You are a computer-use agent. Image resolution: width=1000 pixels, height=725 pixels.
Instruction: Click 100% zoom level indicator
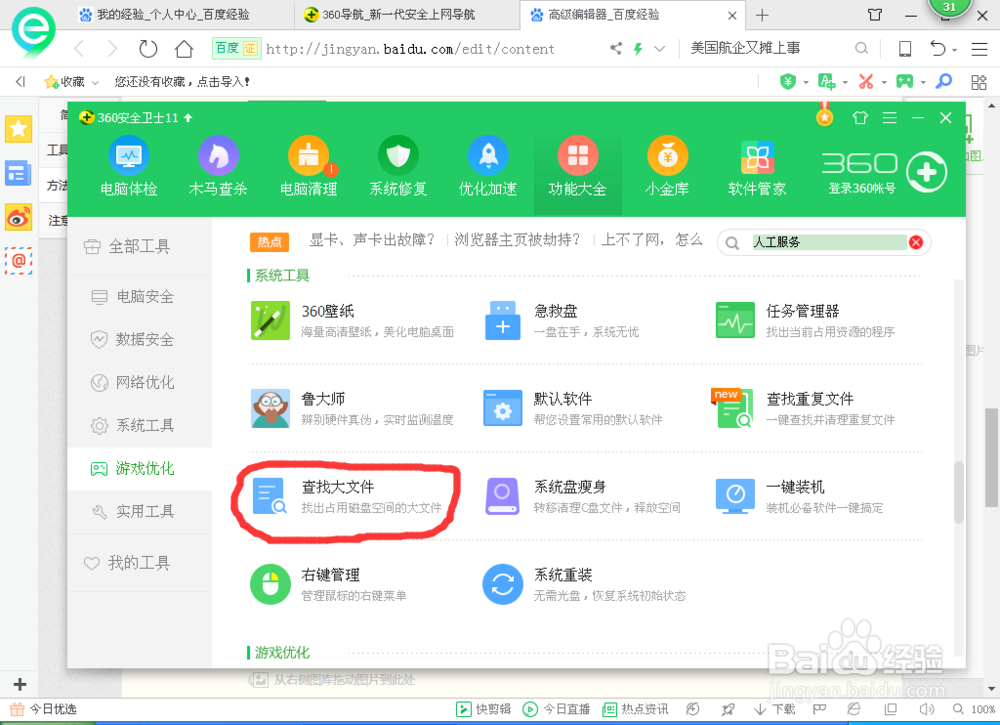982,709
